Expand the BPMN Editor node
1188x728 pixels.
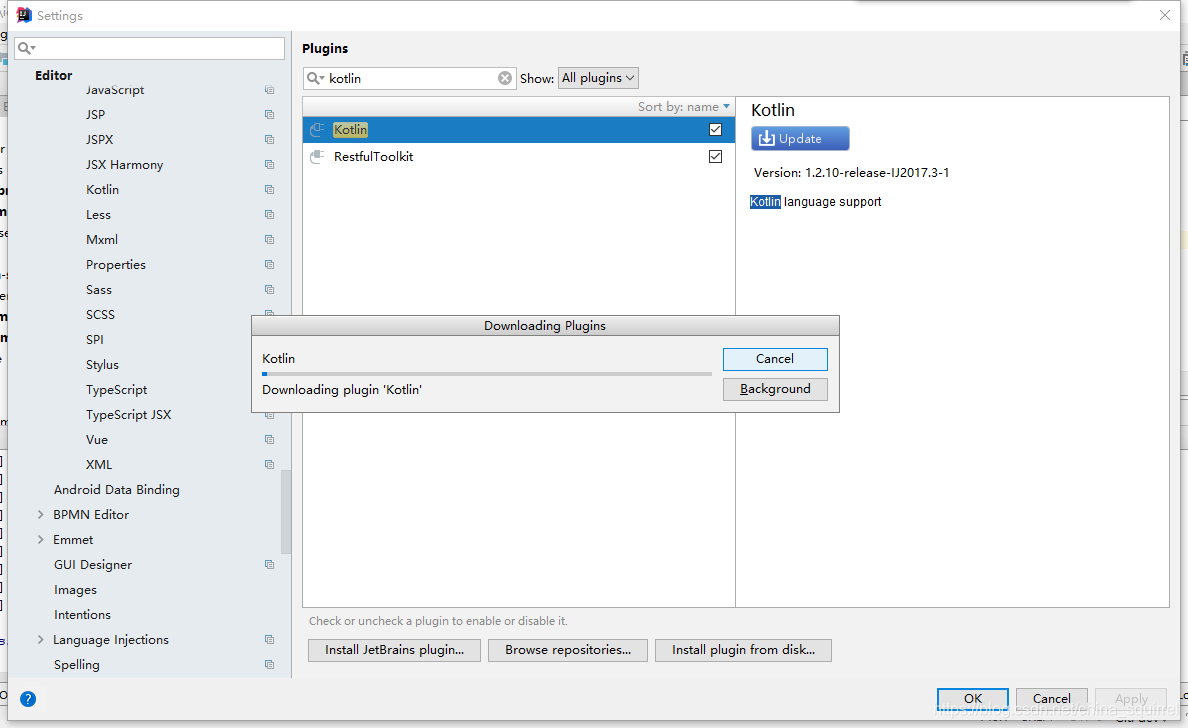[41, 514]
